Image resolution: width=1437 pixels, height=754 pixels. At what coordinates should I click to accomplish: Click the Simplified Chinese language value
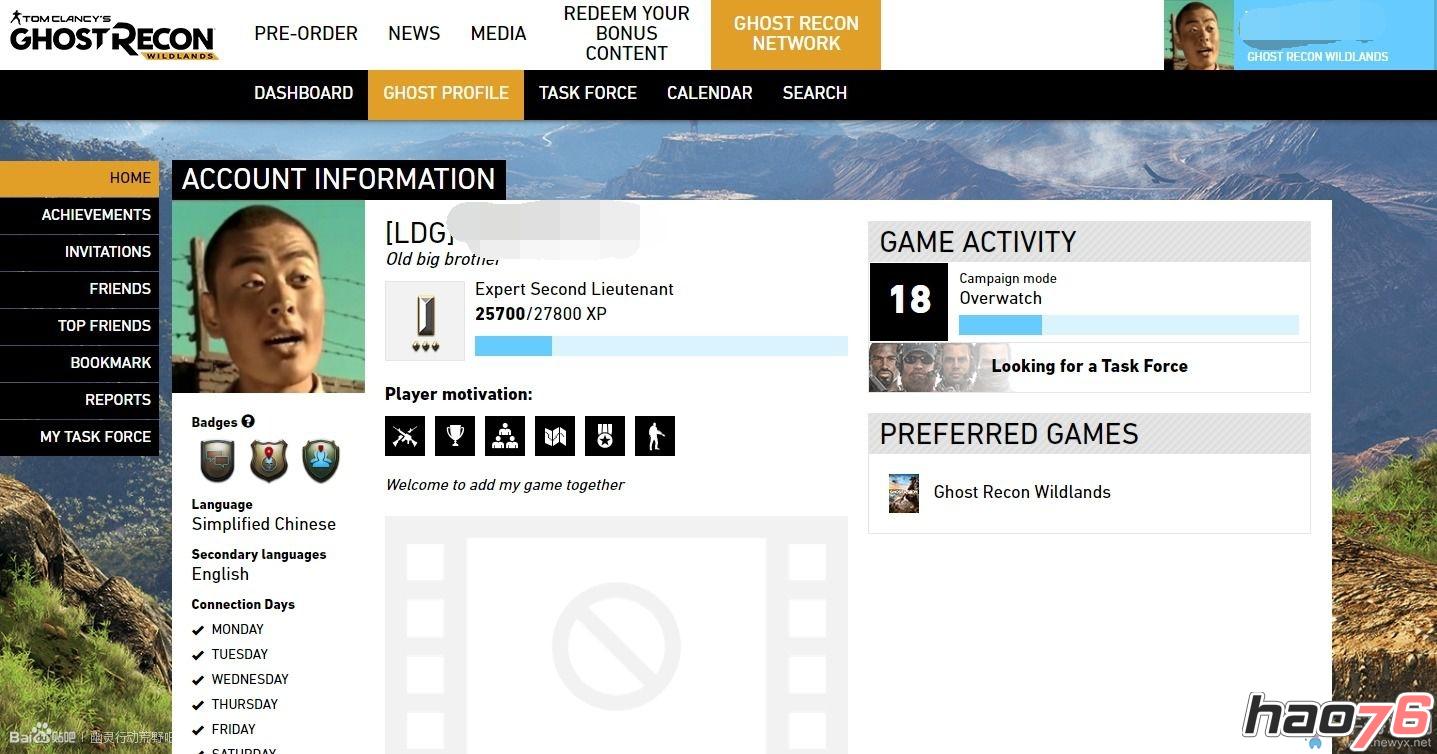[264, 524]
